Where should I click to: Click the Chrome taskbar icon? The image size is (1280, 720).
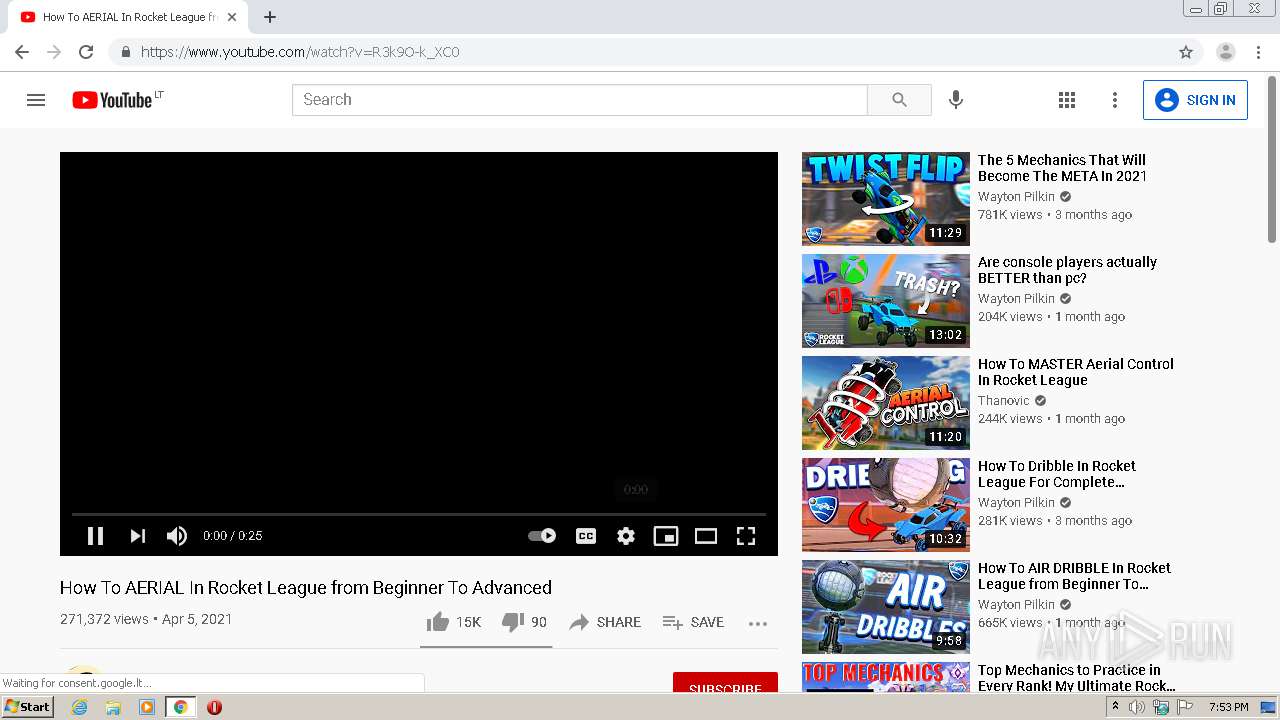tap(180, 707)
